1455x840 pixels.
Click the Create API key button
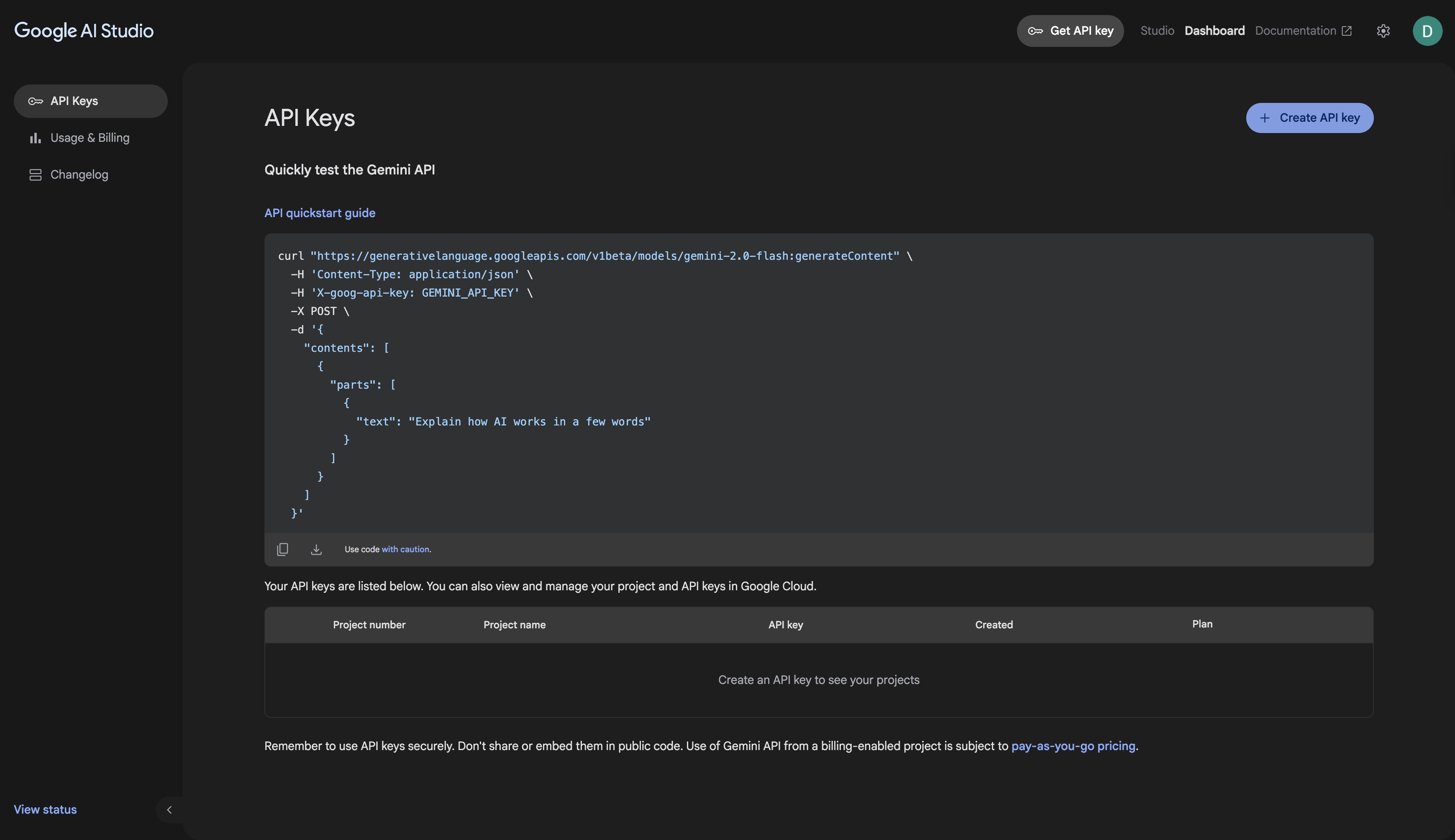[1309, 118]
